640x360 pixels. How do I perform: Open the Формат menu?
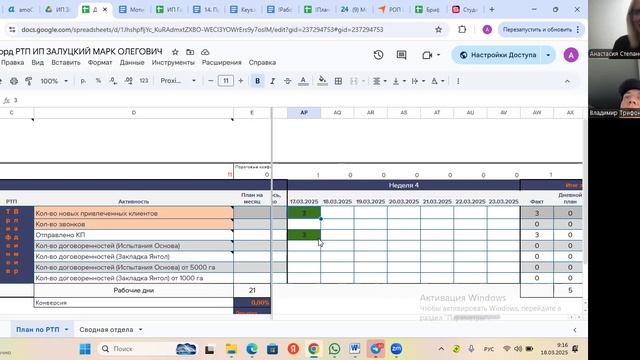(x=100, y=62)
